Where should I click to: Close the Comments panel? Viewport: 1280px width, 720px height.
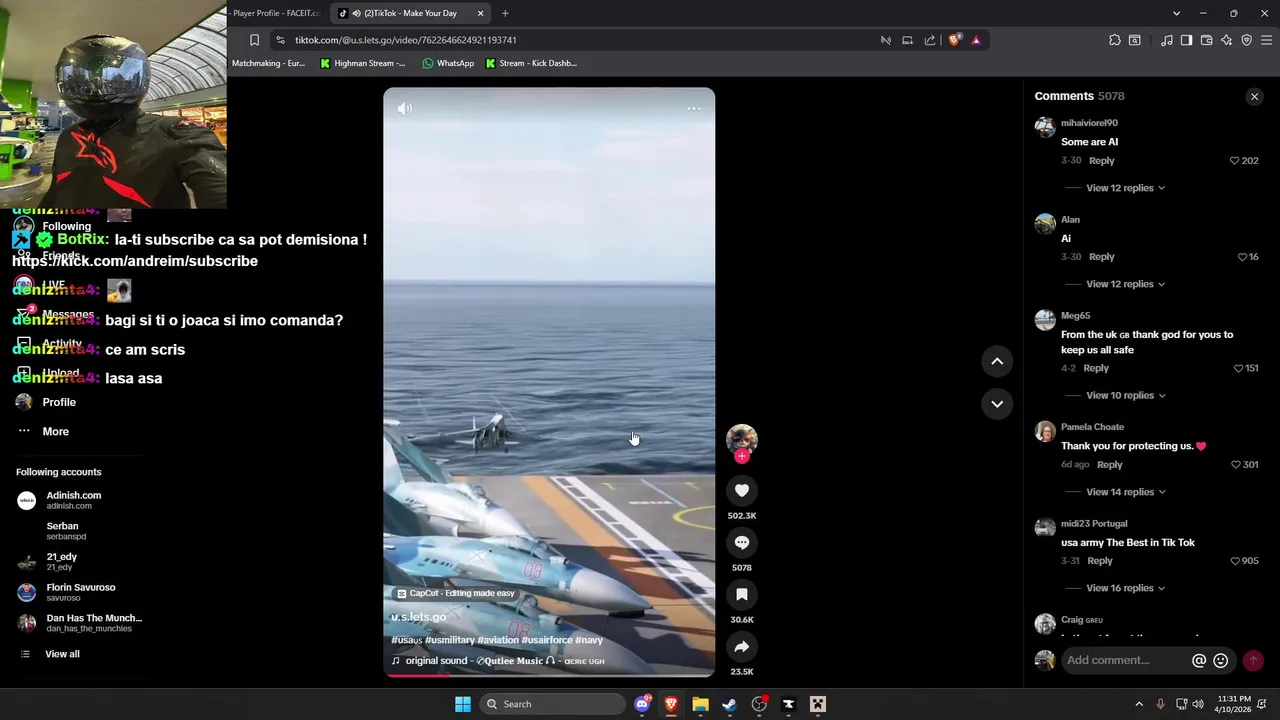[1254, 97]
